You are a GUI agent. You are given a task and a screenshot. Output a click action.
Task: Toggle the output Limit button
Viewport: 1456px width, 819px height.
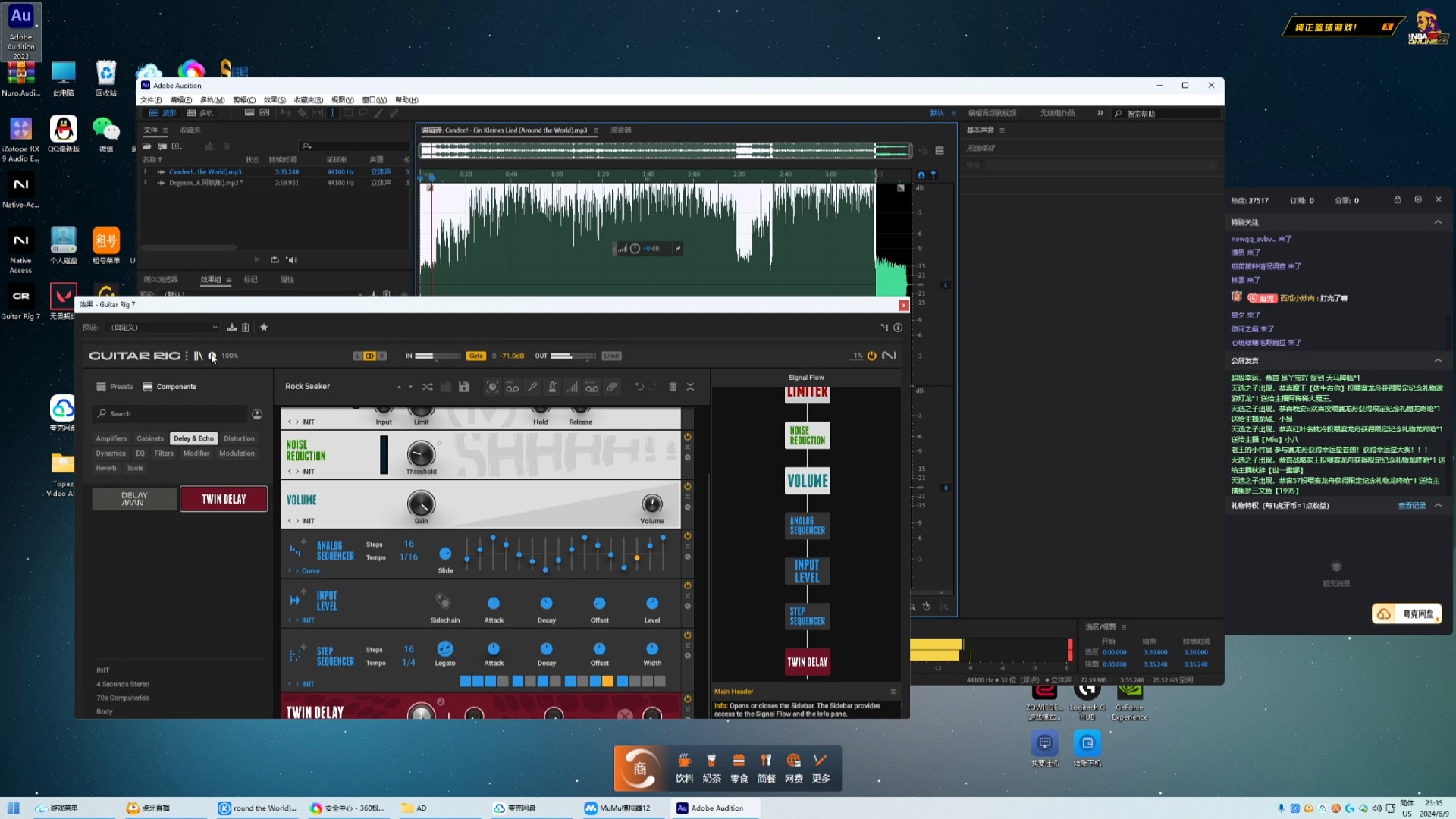(x=611, y=356)
